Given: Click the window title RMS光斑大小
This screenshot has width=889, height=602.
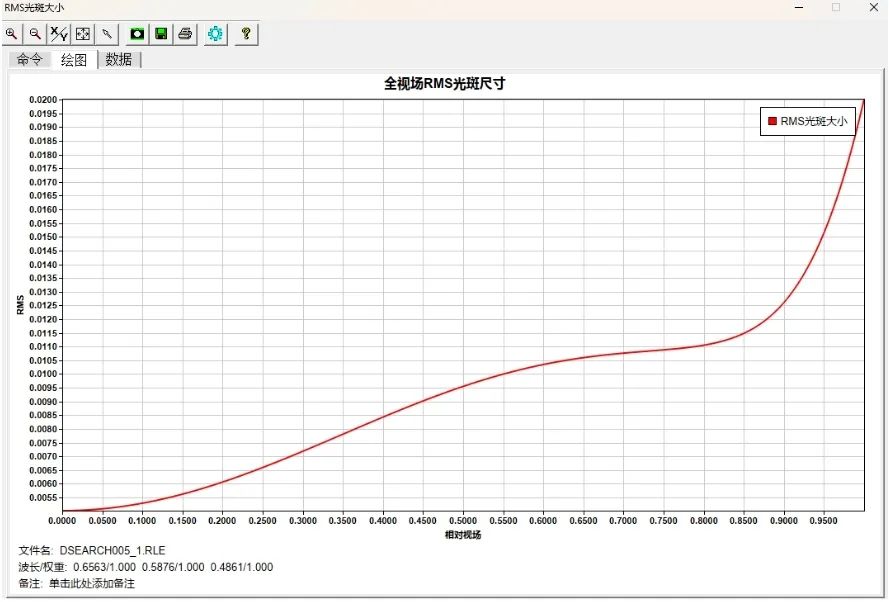Looking at the screenshot, I should (34, 8).
